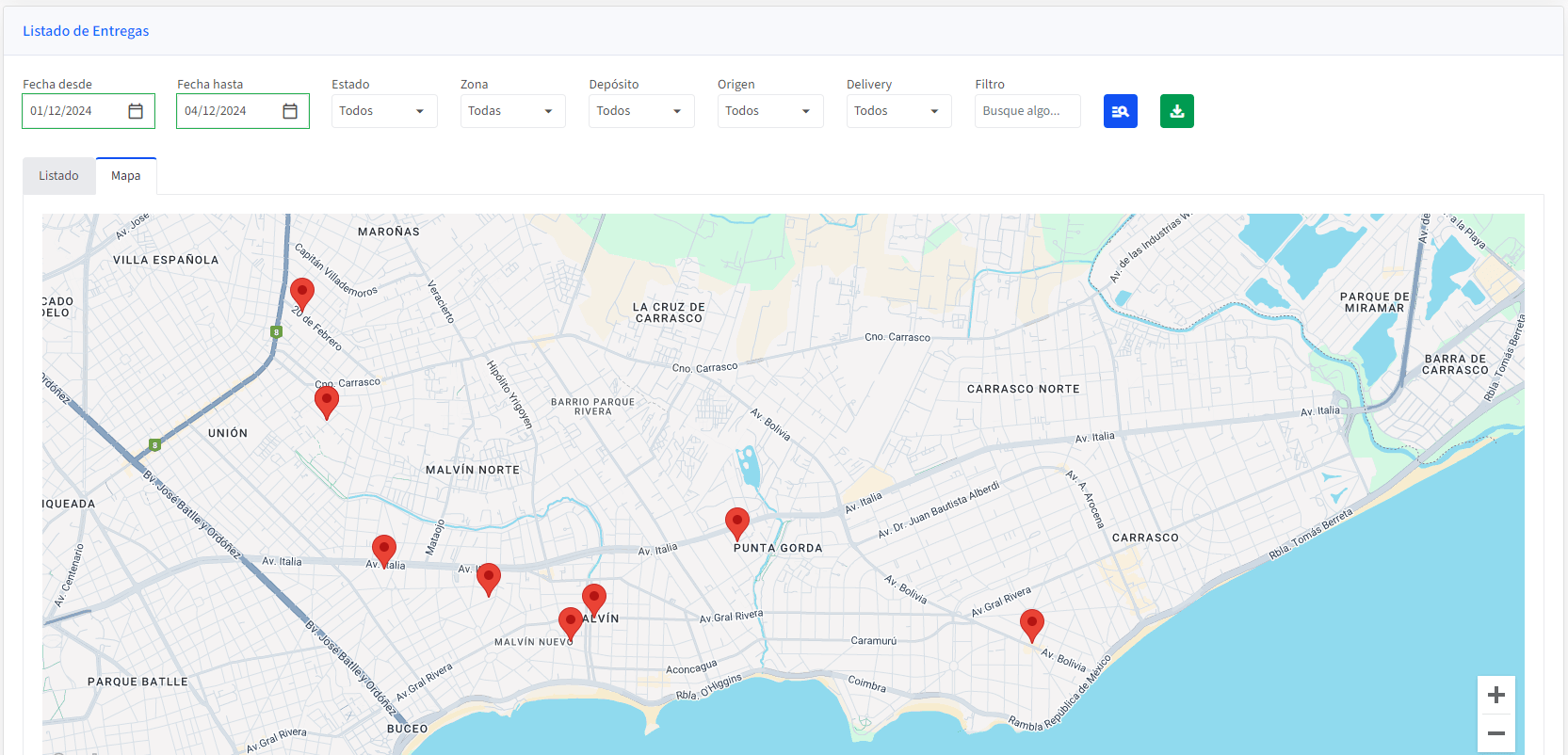Expand the Delivery dropdown
1568x755 pixels.
click(x=897, y=111)
